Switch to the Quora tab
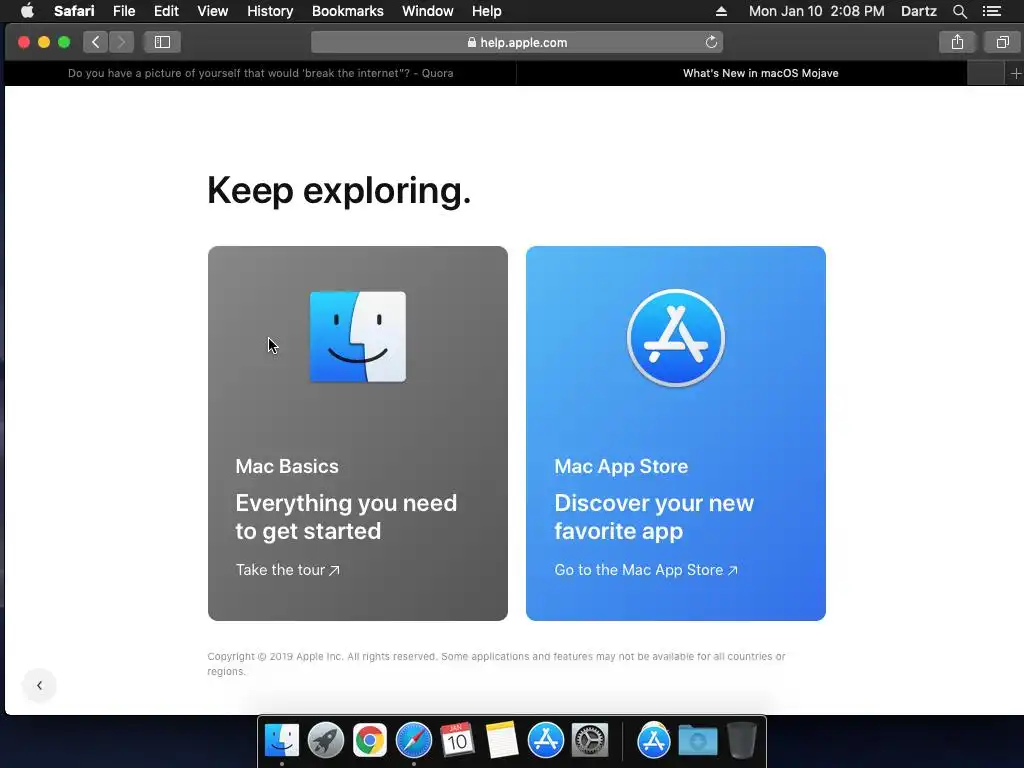Viewport: 1024px width, 768px height. (261, 73)
